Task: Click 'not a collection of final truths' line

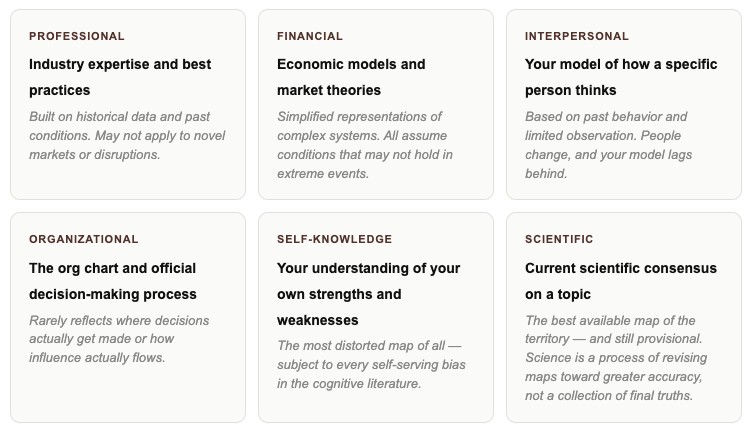Action: [x=609, y=396]
